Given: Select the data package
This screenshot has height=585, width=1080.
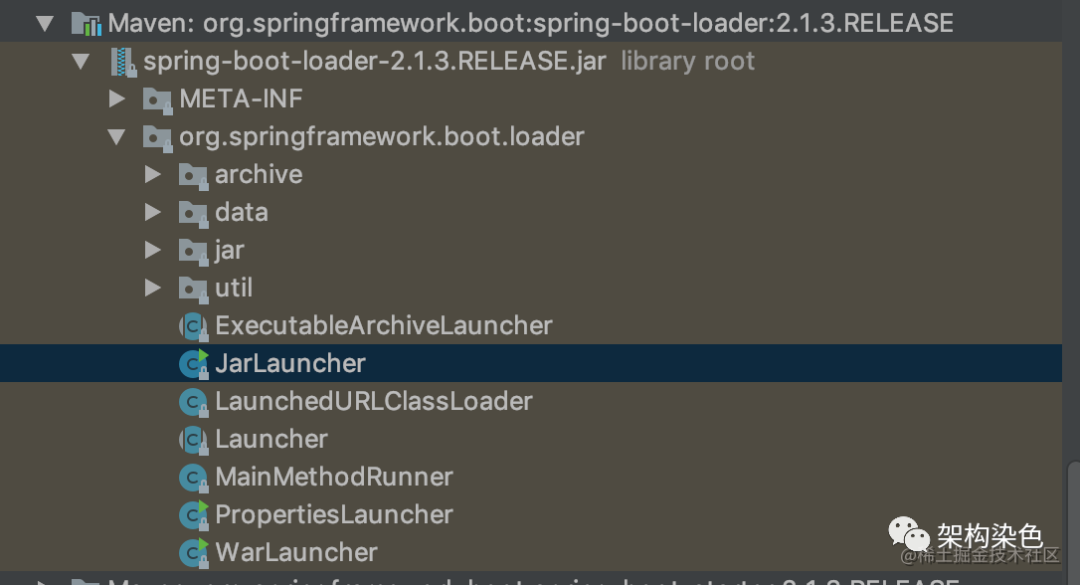Looking at the screenshot, I should click(241, 212).
